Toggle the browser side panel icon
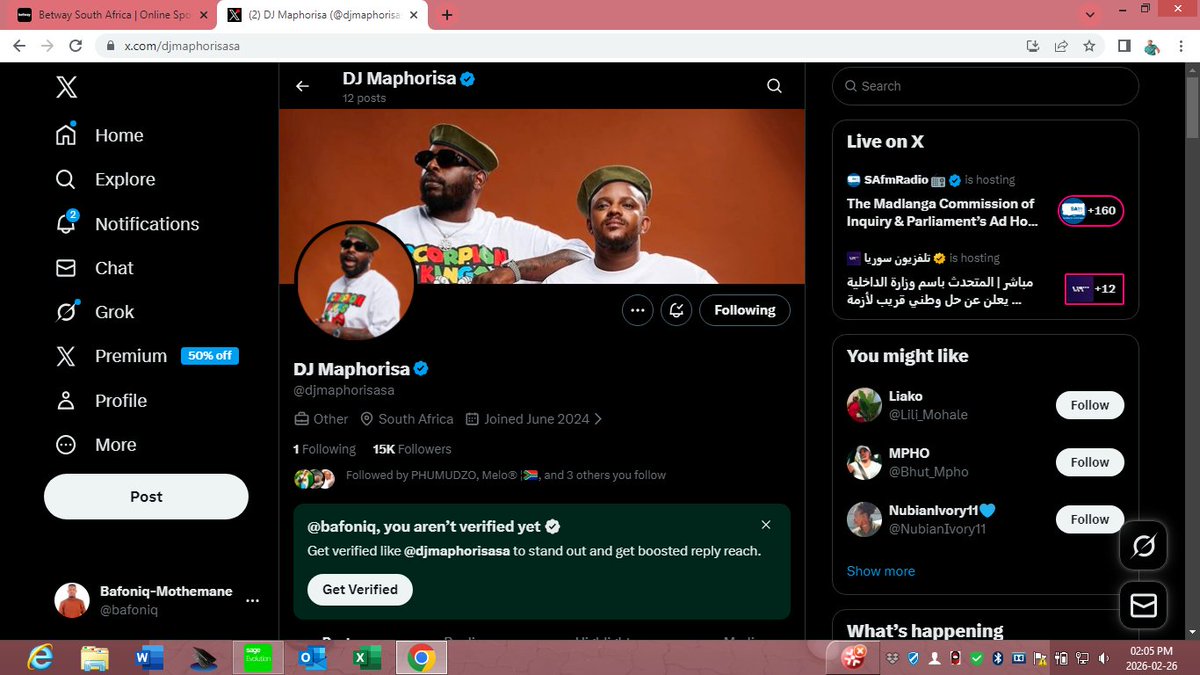 [1124, 46]
